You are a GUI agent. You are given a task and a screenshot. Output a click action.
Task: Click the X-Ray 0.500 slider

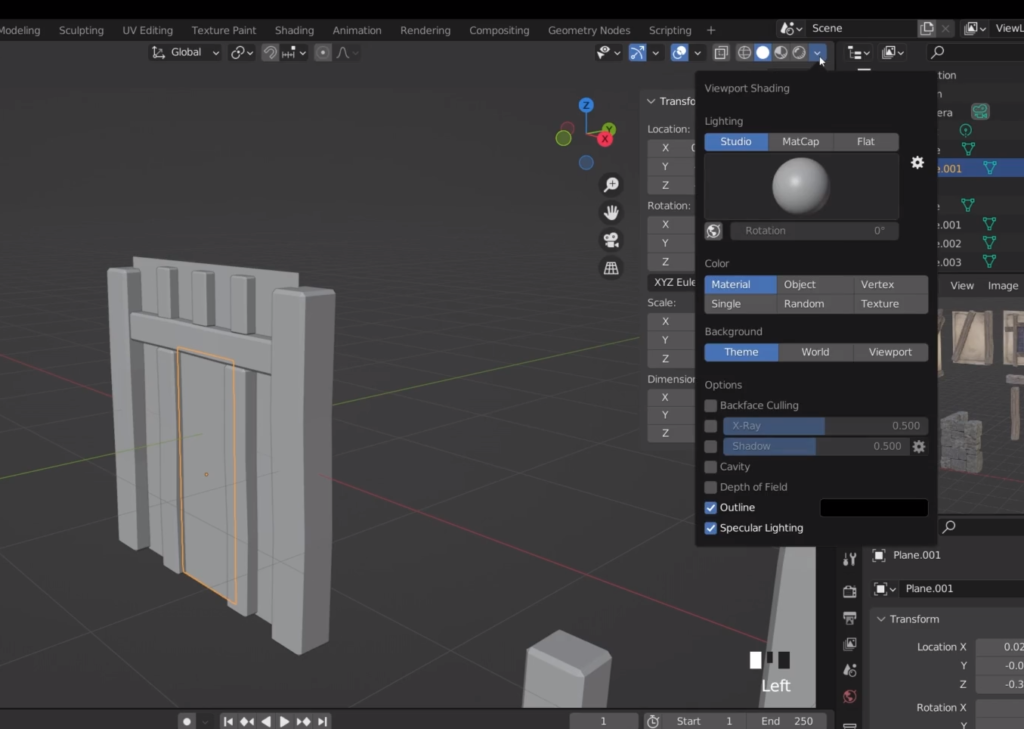pyautogui.click(x=825, y=426)
